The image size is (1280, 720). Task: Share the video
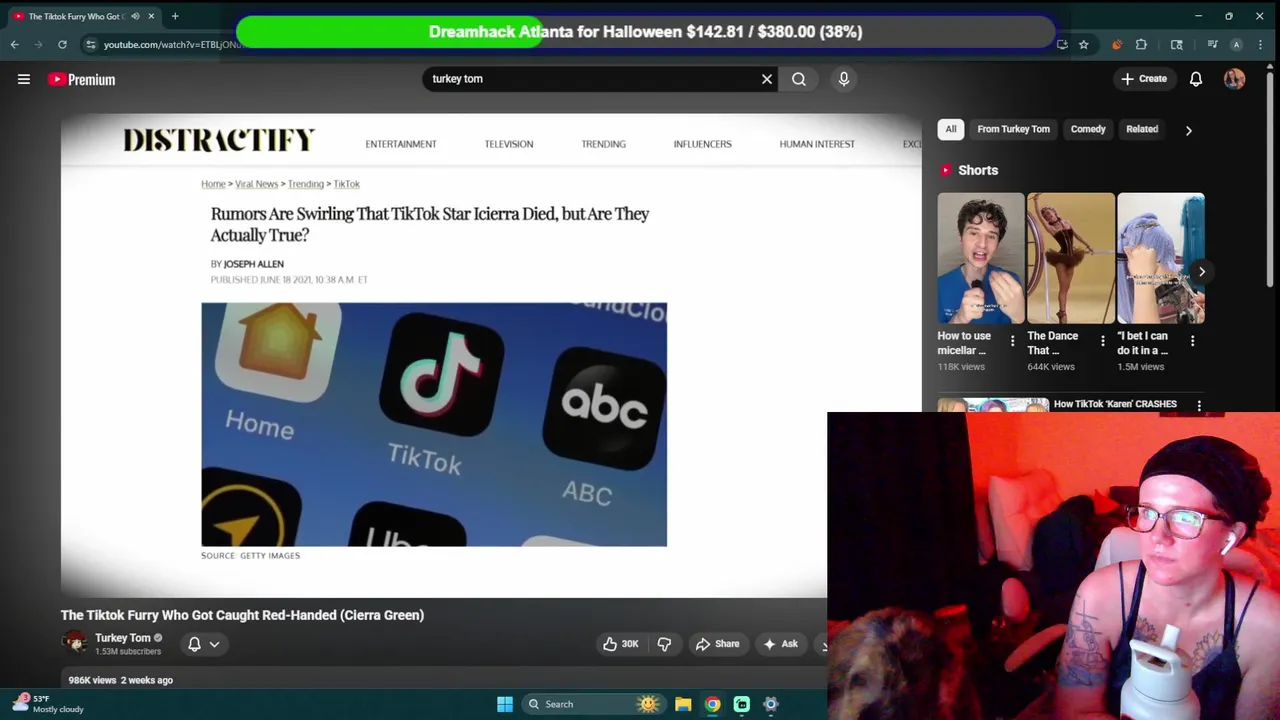pos(717,644)
